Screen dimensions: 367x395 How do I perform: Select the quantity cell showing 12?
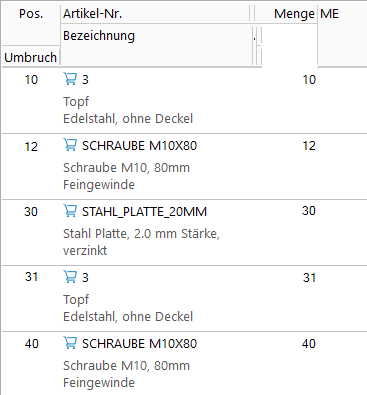(x=309, y=146)
